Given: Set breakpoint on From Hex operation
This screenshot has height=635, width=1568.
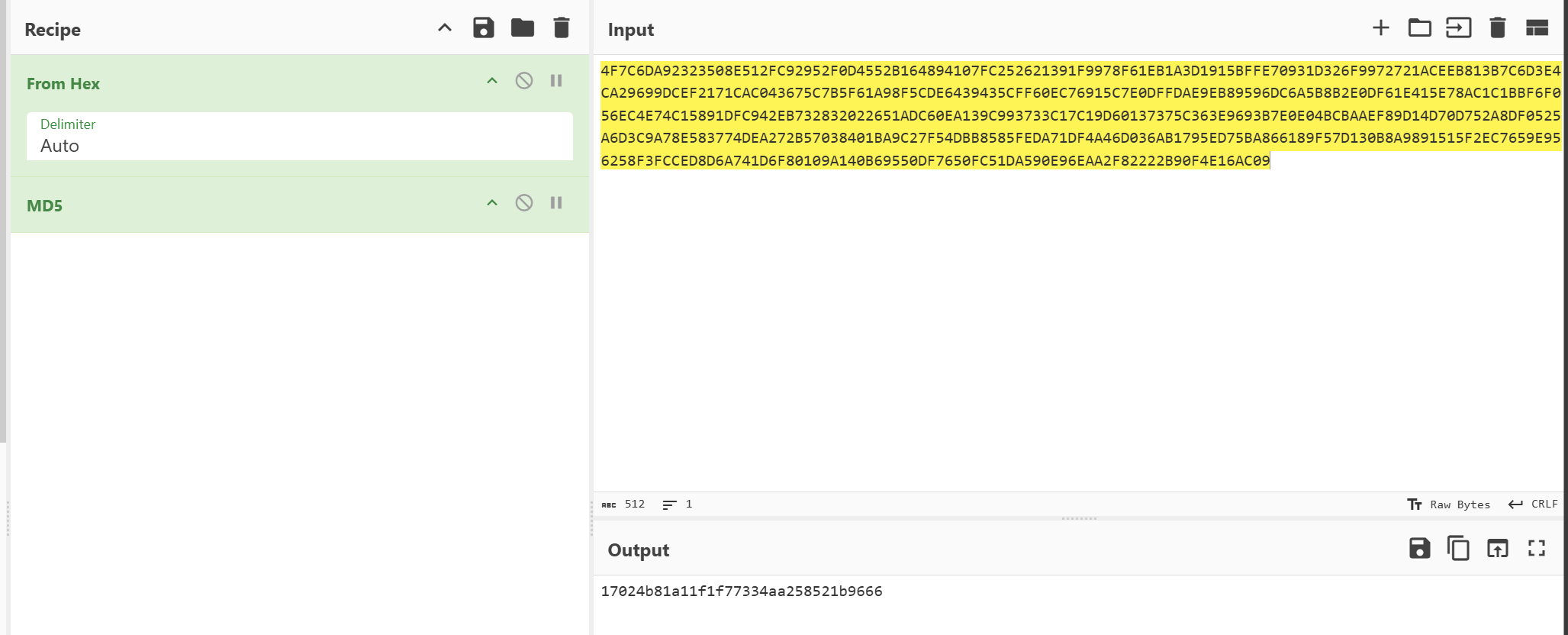Looking at the screenshot, I should click(x=556, y=81).
